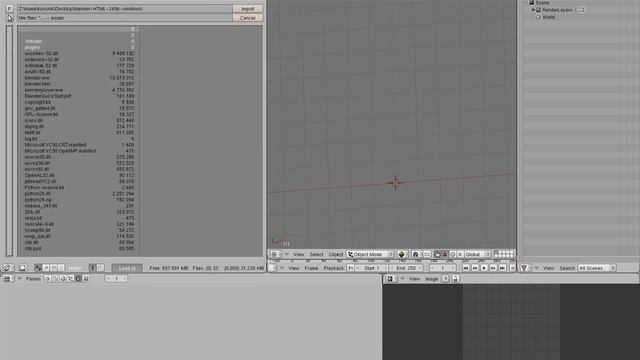
Task: Go to parent directory with P button
Action: (x=9, y=9)
